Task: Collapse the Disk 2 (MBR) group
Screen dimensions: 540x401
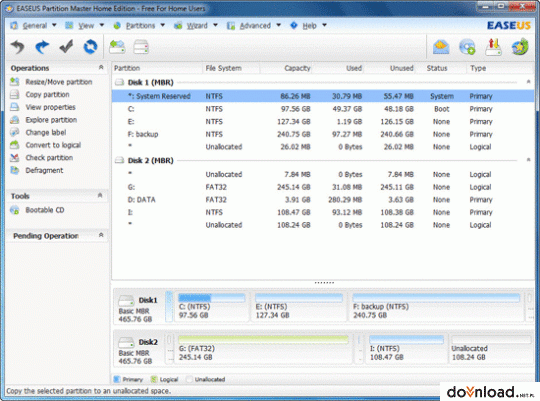Action: click(528, 160)
